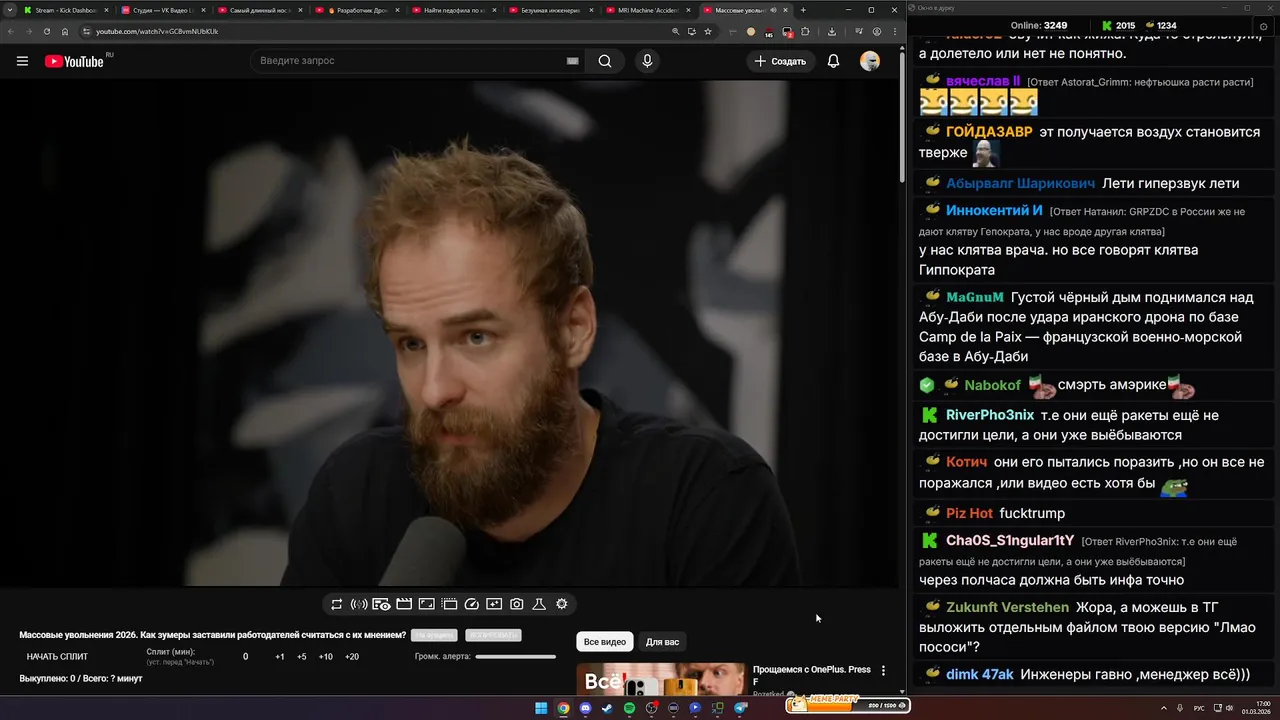This screenshot has width=1280, height=720.
Task: Click username 'RiverPho3nix' in chat
Action: coord(990,415)
